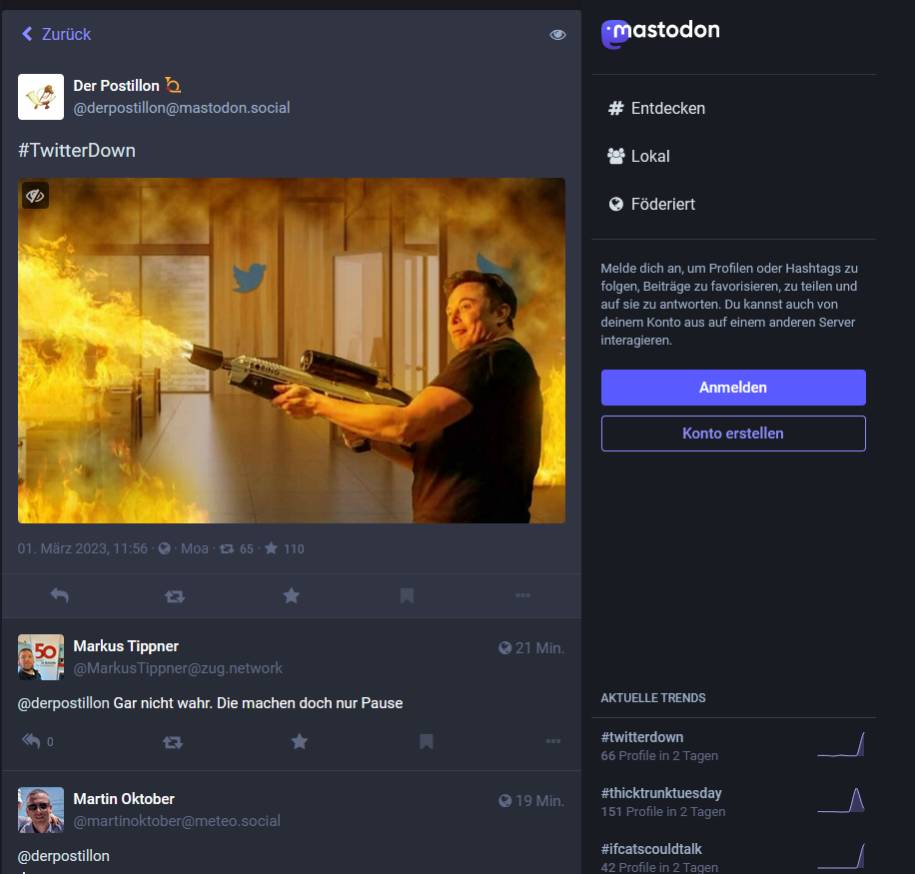The width and height of the screenshot is (915, 874).
Task: Open the @martinoktober@meteo.social handle
Action: point(177,821)
